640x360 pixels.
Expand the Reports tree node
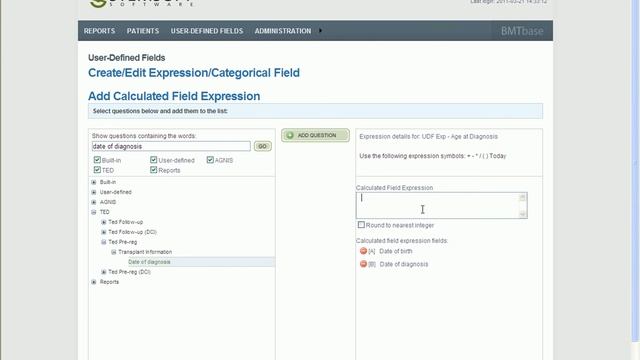94,282
